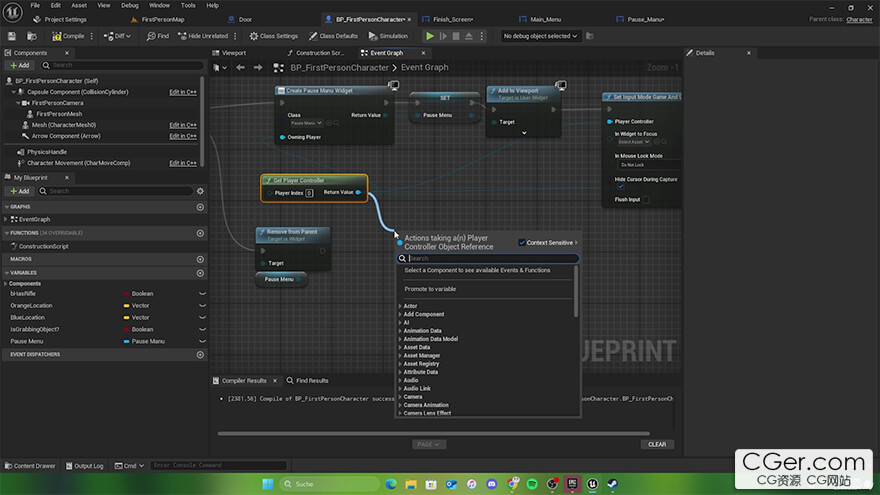Click Edit in C++ for Character Movement
The width and height of the screenshot is (880, 495).
click(x=183, y=163)
